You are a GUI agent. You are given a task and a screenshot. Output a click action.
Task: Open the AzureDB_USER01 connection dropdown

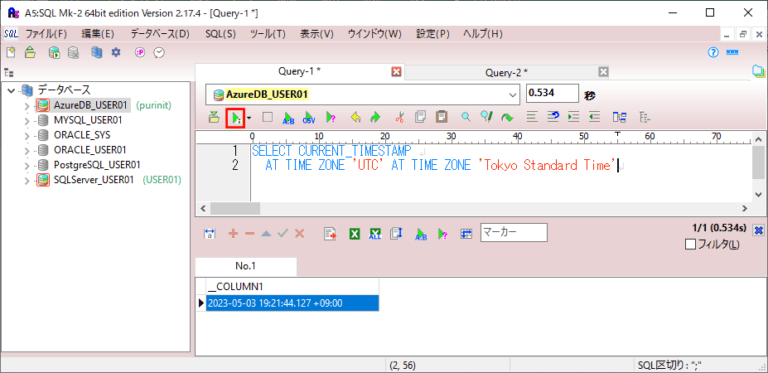click(x=513, y=94)
